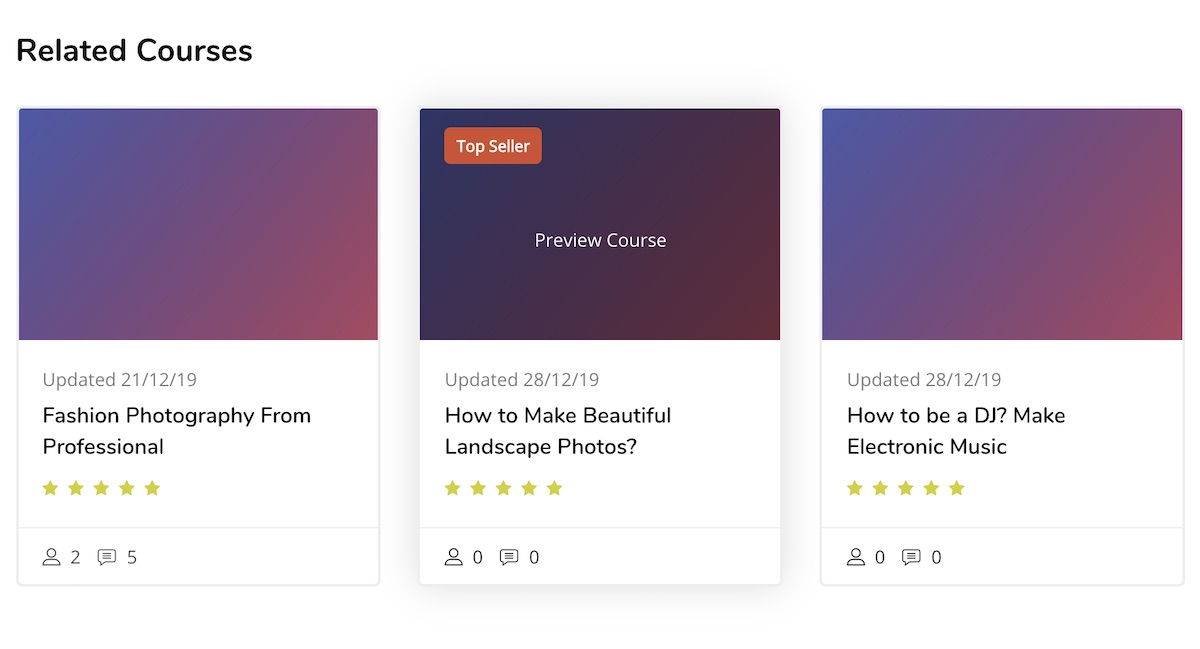
Task: Click the comment count 5 on Fashion card
Action: (x=132, y=557)
